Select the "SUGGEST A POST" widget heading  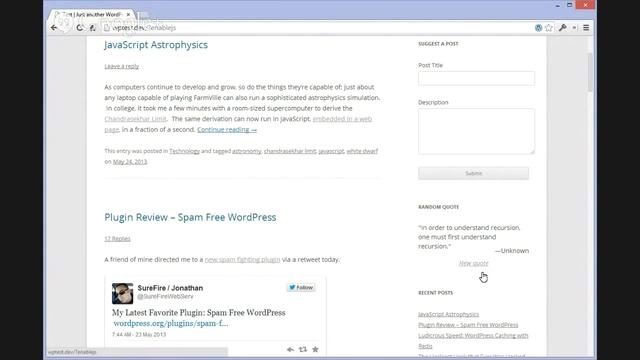[438, 44]
